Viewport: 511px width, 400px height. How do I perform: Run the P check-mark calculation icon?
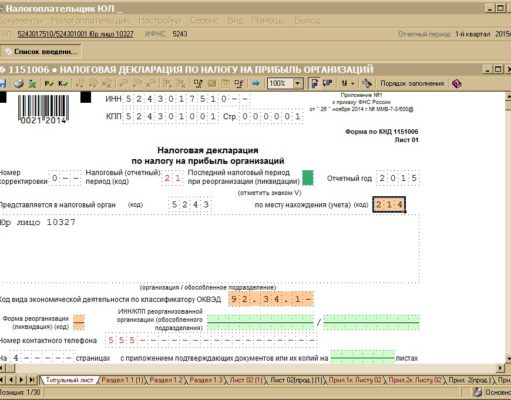pos(49,83)
